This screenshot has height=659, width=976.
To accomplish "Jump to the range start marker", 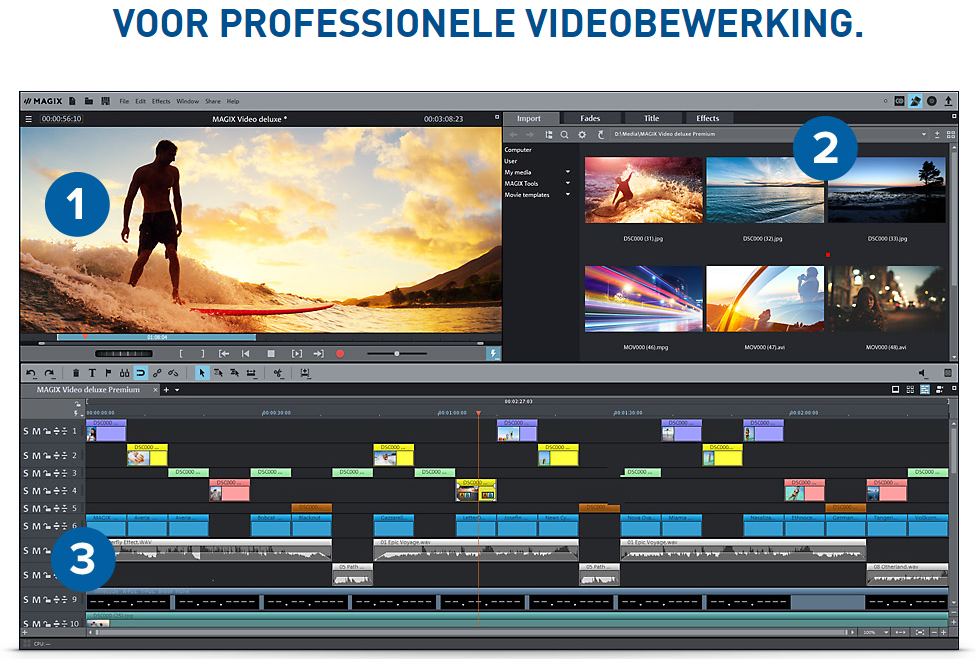I will tap(224, 353).
